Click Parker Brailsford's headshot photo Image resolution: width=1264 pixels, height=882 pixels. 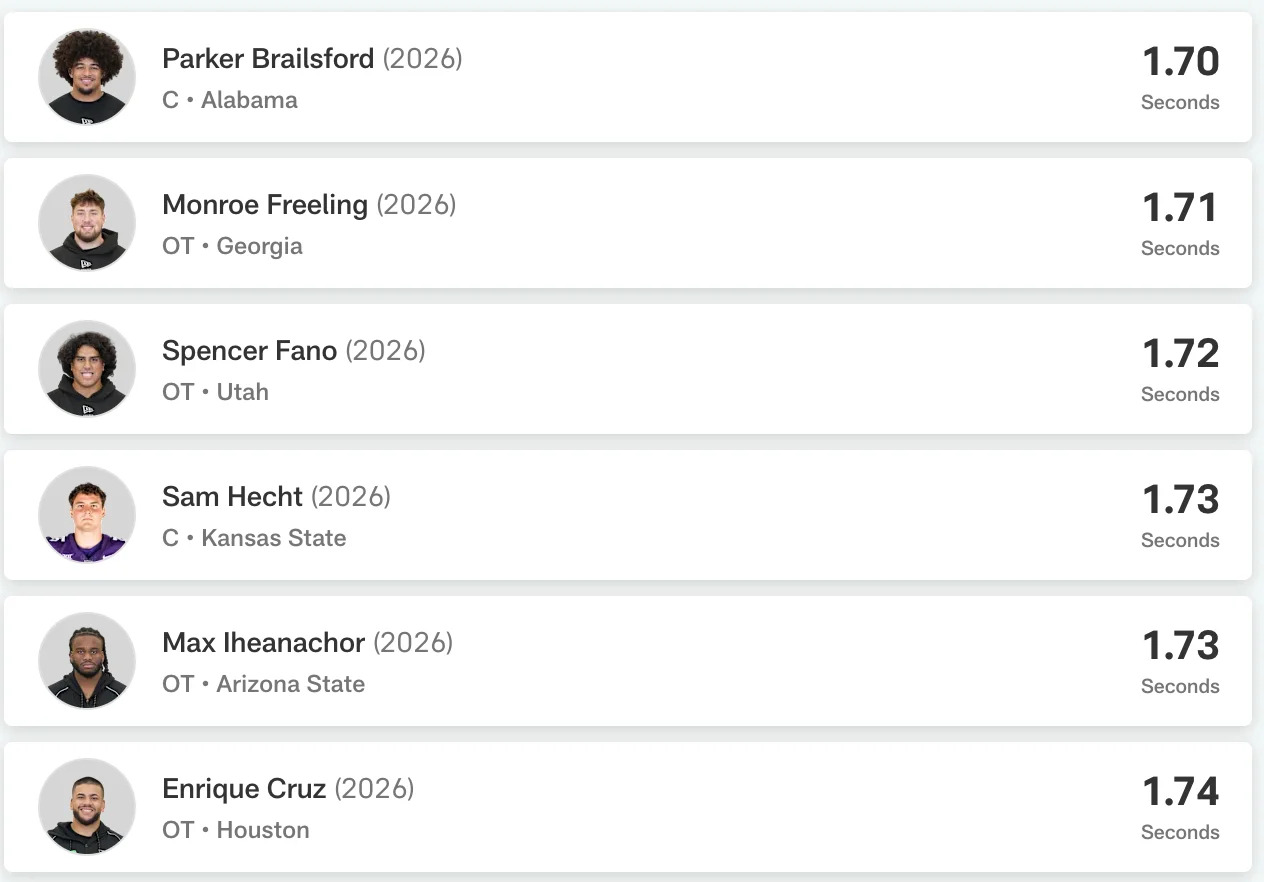pyautogui.click(x=87, y=77)
